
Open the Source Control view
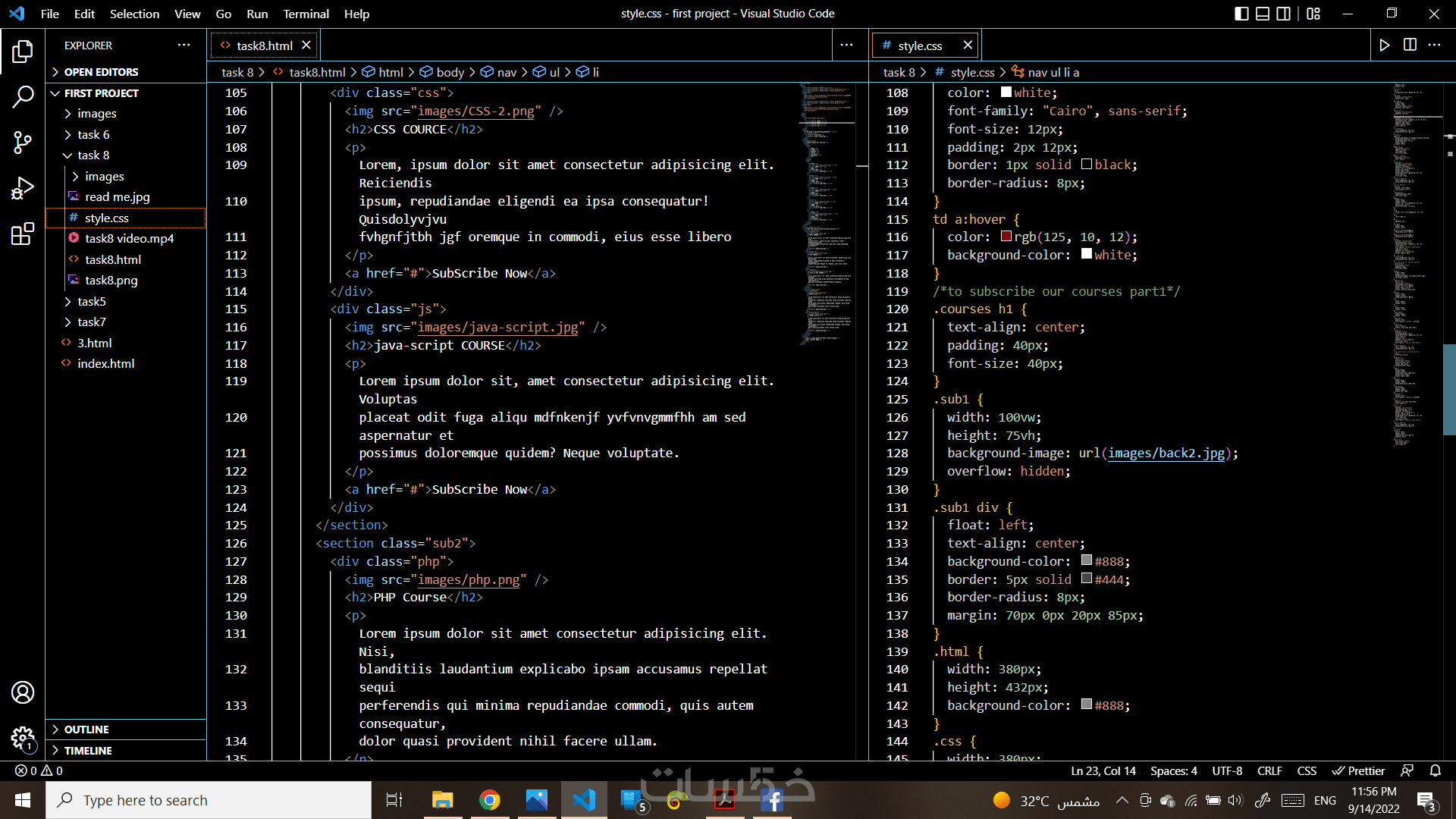(23, 142)
